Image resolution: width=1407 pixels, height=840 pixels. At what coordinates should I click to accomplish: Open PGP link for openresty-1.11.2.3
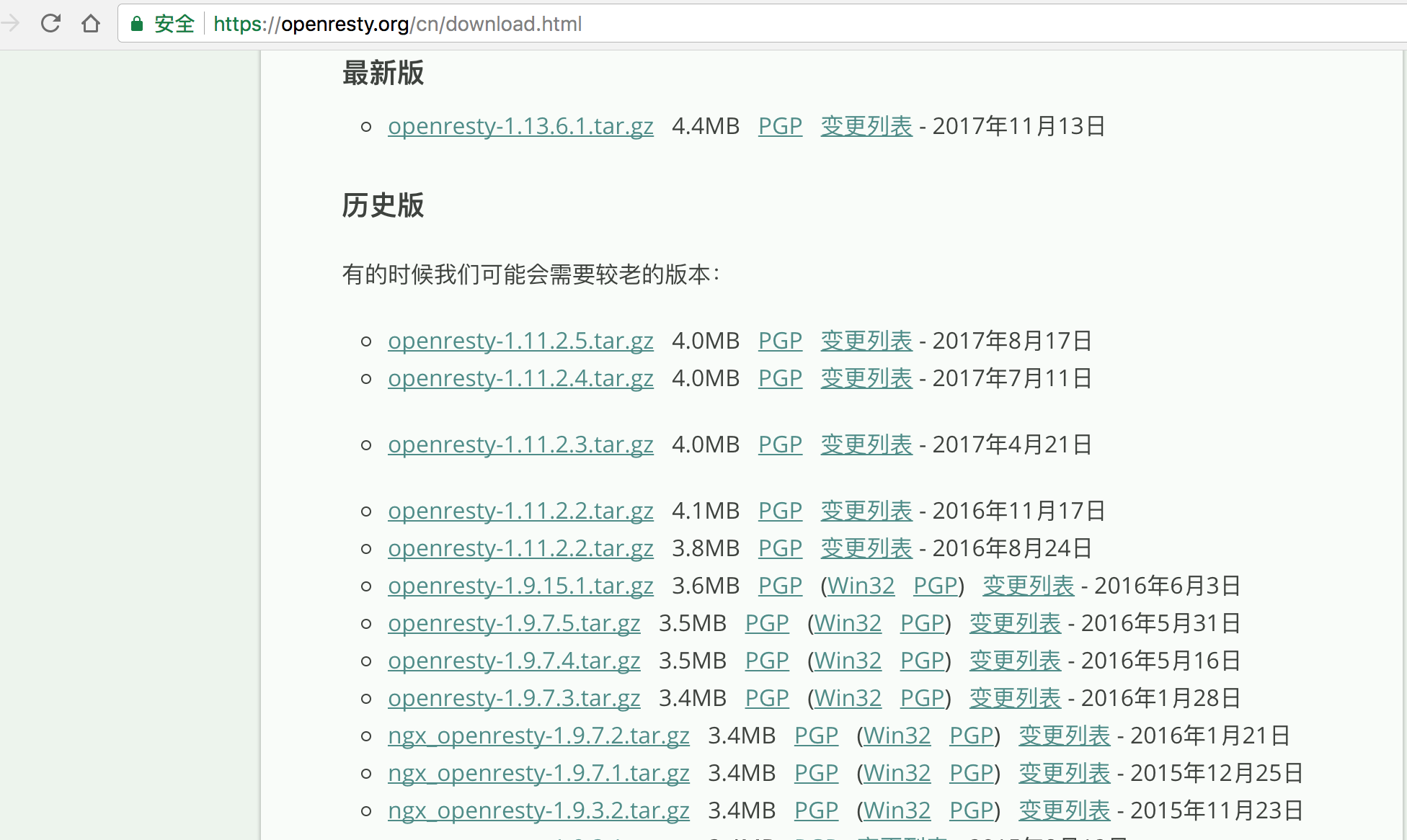pos(780,444)
